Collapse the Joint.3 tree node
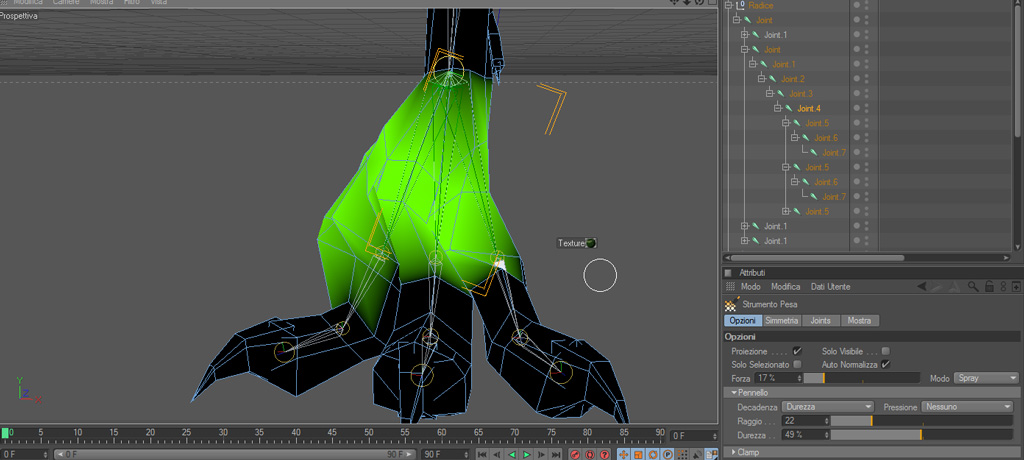1024x460 pixels. click(x=769, y=93)
